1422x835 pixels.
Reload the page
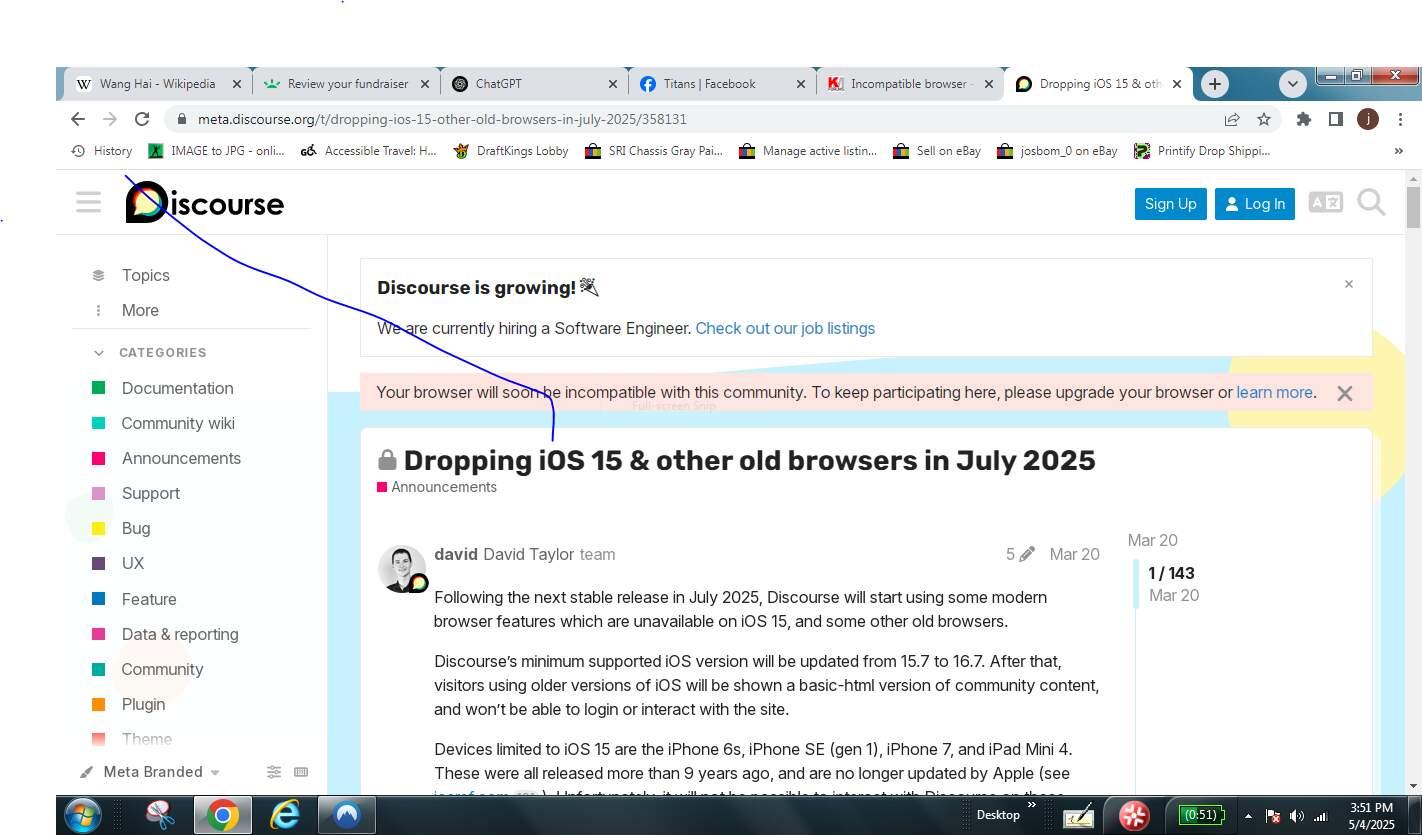(x=142, y=119)
